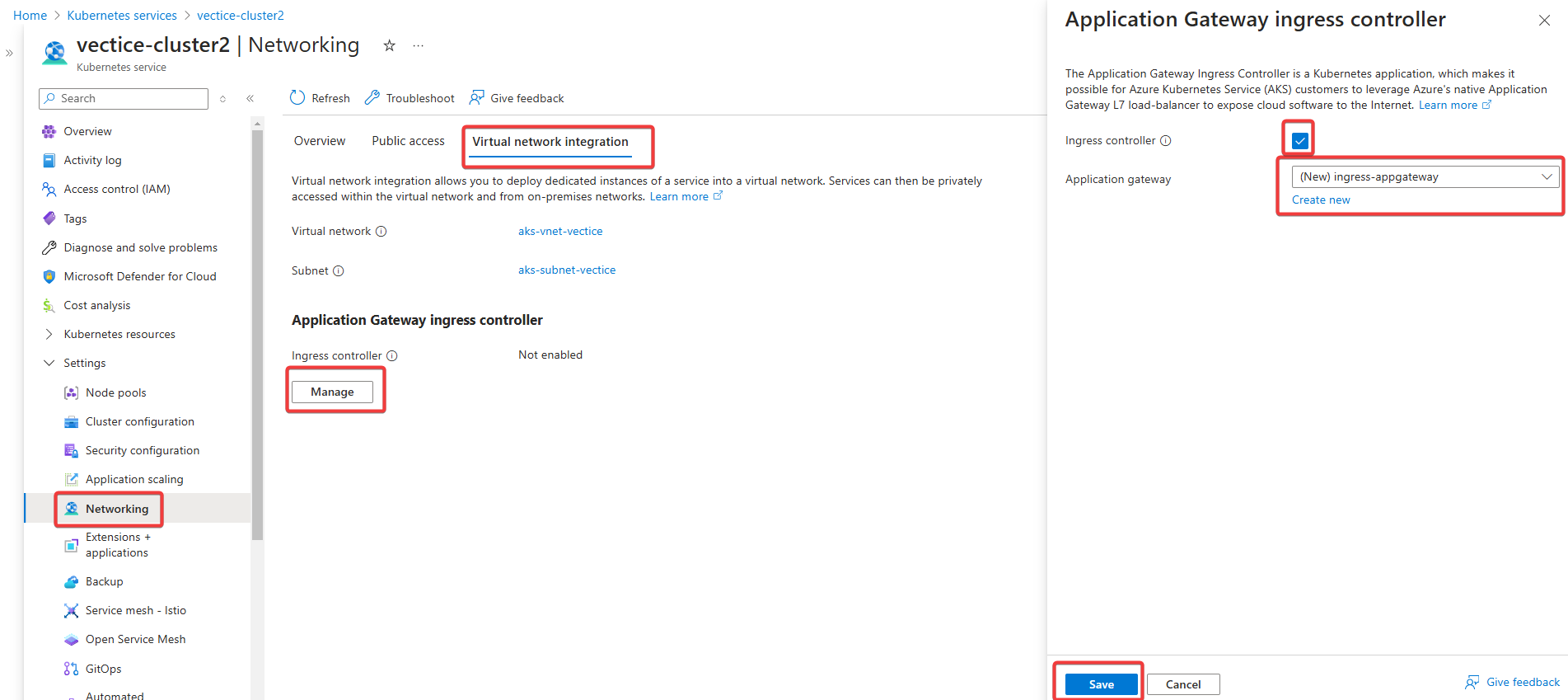Close the Application Gateway ingress controller panel
Viewport: 1568px width, 700px height.
pyautogui.click(x=1544, y=21)
